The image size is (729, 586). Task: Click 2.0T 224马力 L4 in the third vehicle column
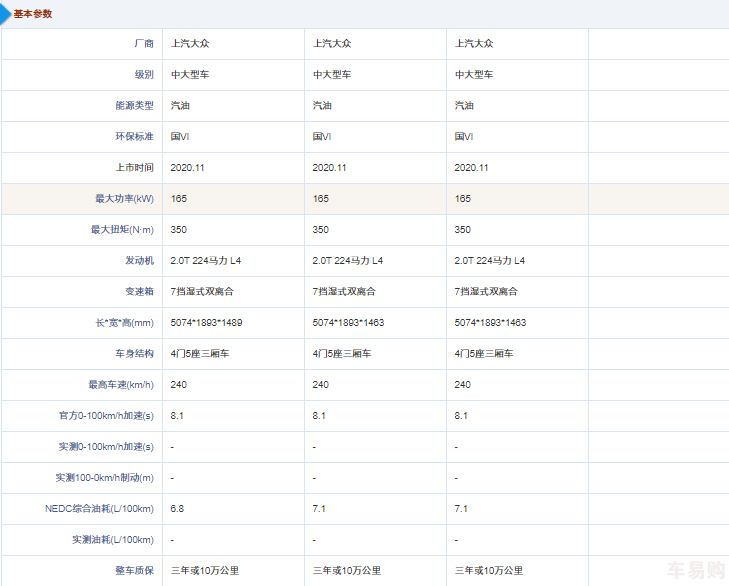point(490,260)
